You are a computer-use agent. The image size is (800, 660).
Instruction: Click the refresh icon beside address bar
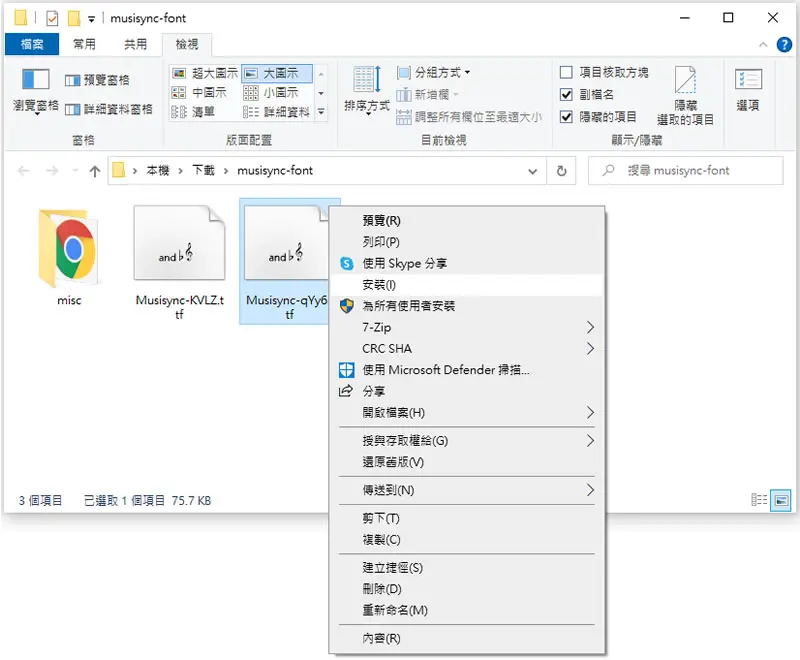pos(561,170)
